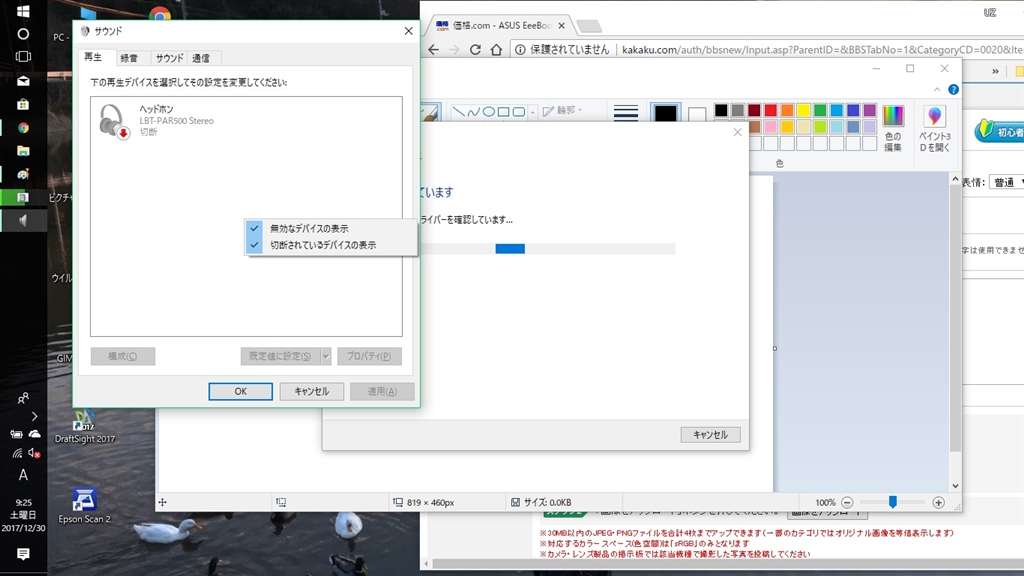Open Microsoft Store from taskbar
Screen dimensions: 1024x576
pyautogui.click(x=23, y=104)
